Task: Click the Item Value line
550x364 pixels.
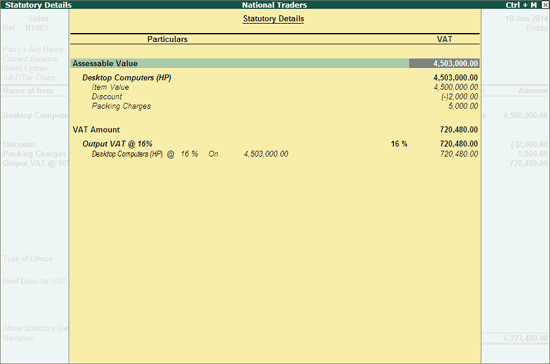Action: tap(110, 87)
